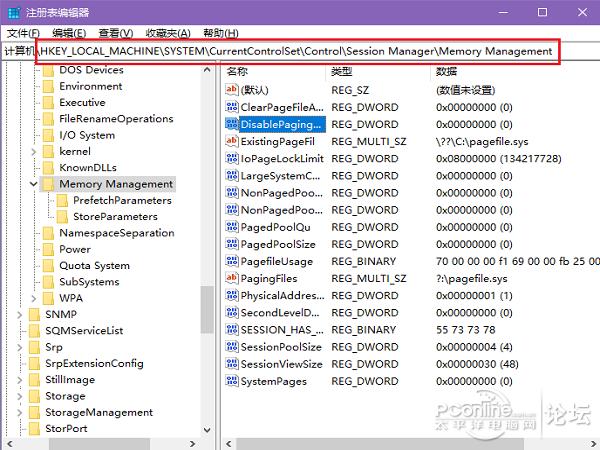The width and height of the screenshot is (600, 450).
Task: Click the SESSION_HAS_... value icon
Action: [x=232, y=330]
